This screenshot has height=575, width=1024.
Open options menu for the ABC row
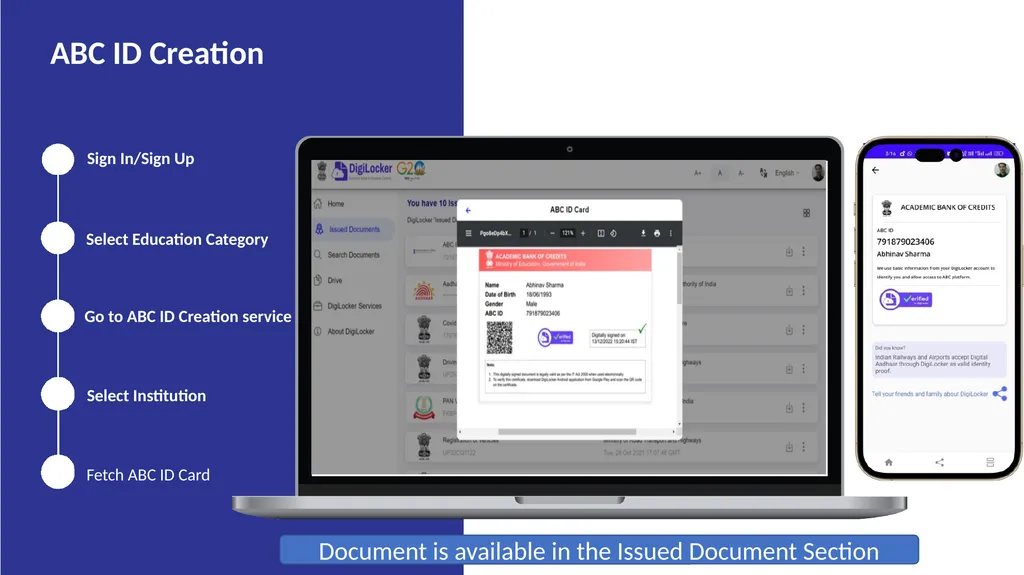pos(804,252)
